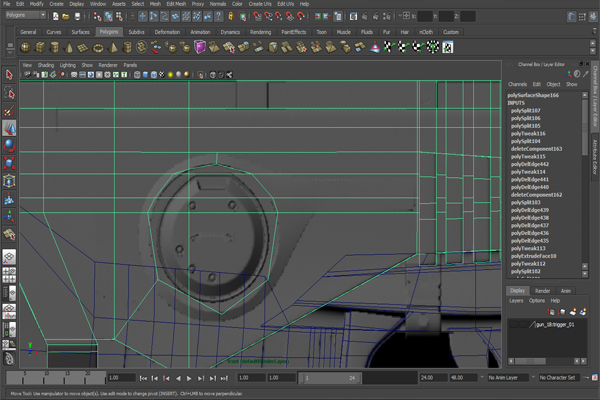Viewport: 600px width, 400px height.
Task: Select the Scale tool icon
Action: pyautogui.click(x=9, y=163)
